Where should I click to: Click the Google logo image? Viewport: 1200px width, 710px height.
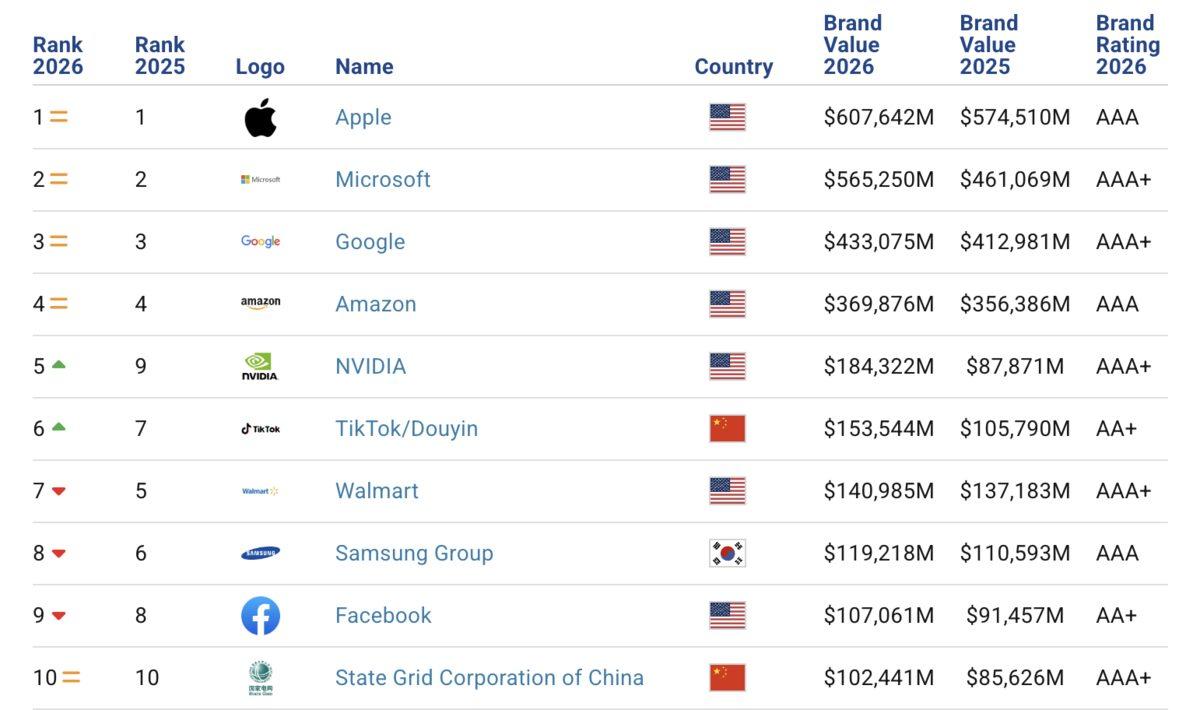click(x=260, y=242)
